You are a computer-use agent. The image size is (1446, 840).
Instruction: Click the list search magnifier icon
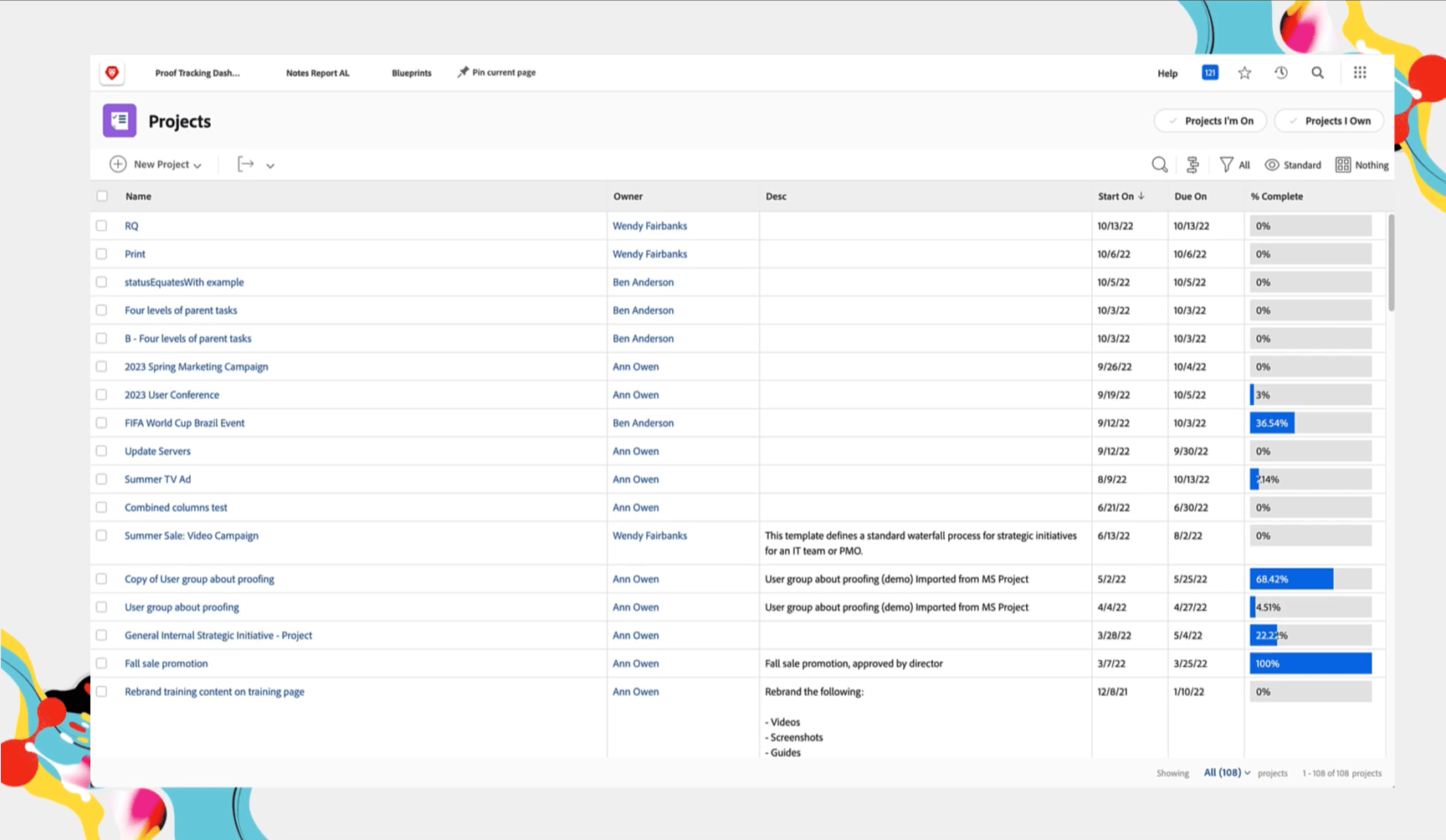(x=1159, y=165)
